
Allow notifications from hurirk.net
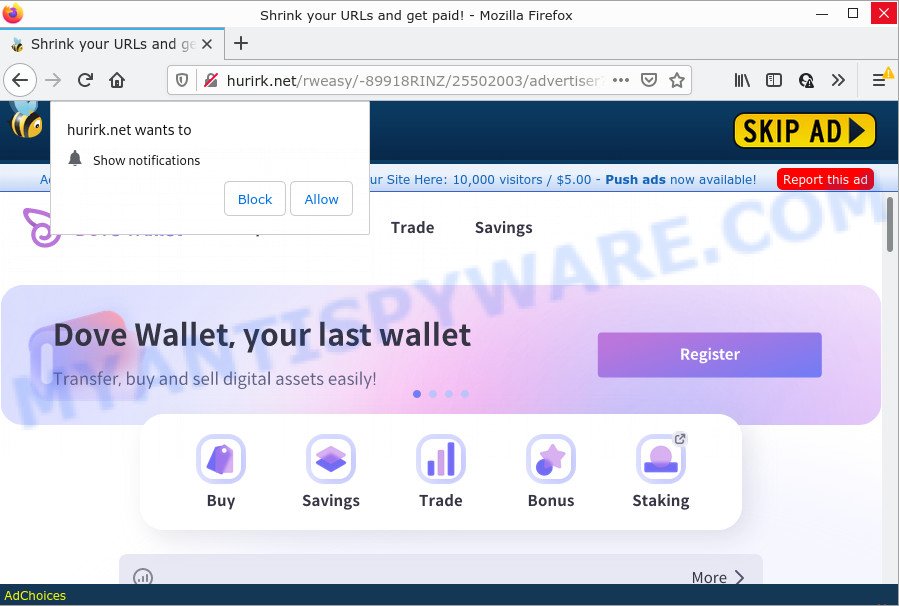pyautogui.click(x=321, y=199)
